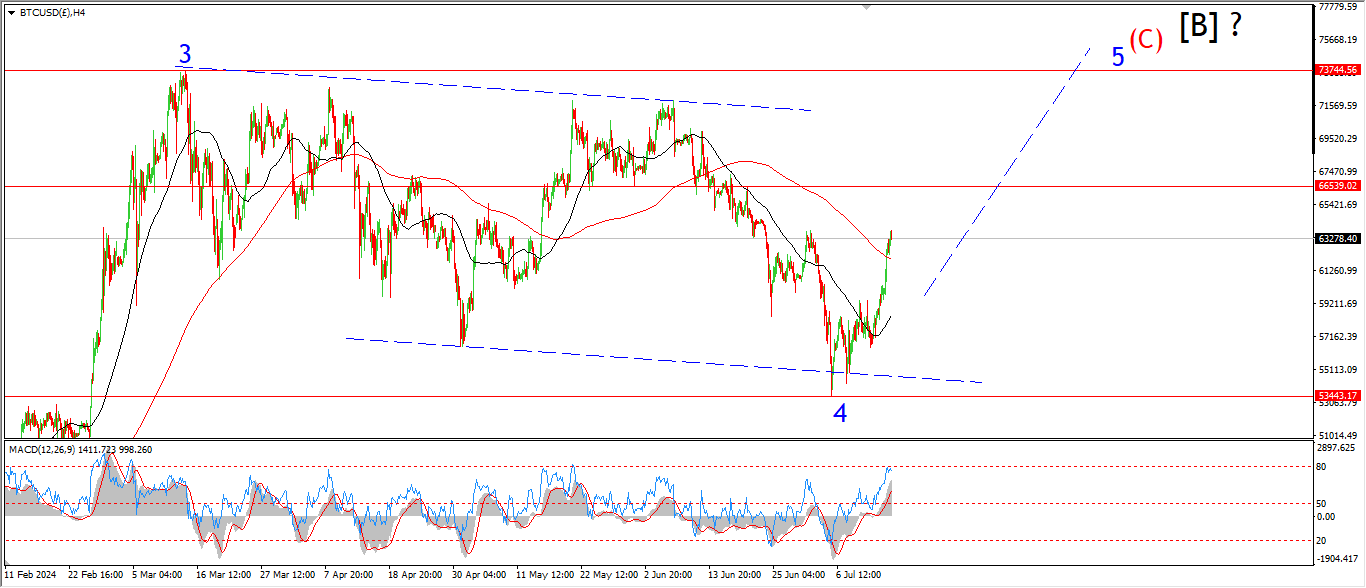Click the 11 Feb 2024 date label
This screenshot has height=588, width=1366.
pyautogui.click(x=32, y=575)
